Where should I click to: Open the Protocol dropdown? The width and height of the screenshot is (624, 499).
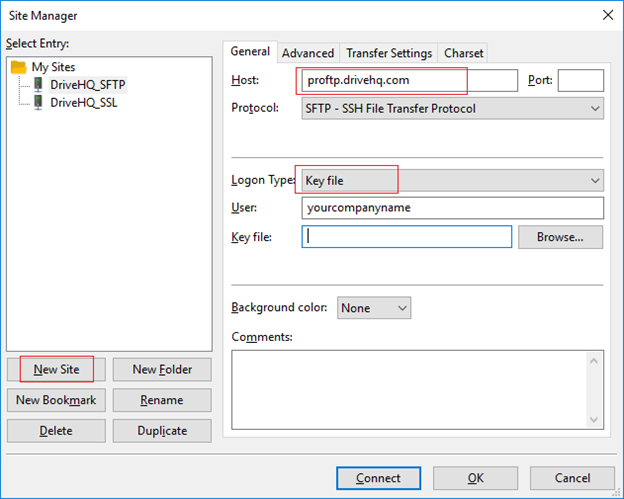[452, 108]
